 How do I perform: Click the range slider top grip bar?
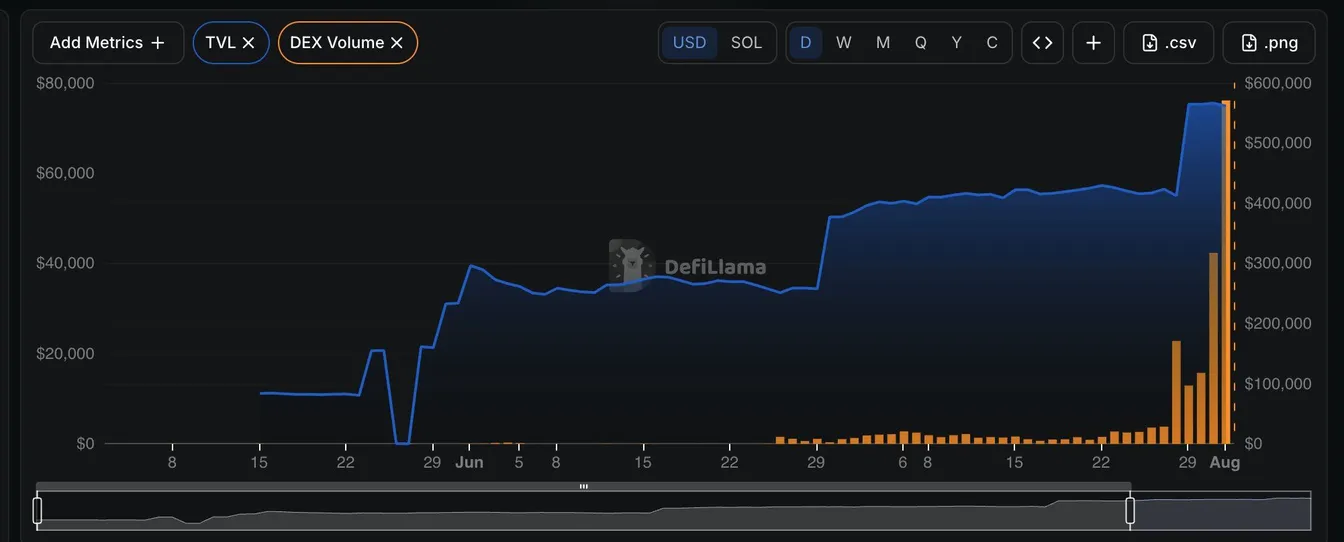click(584, 487)
